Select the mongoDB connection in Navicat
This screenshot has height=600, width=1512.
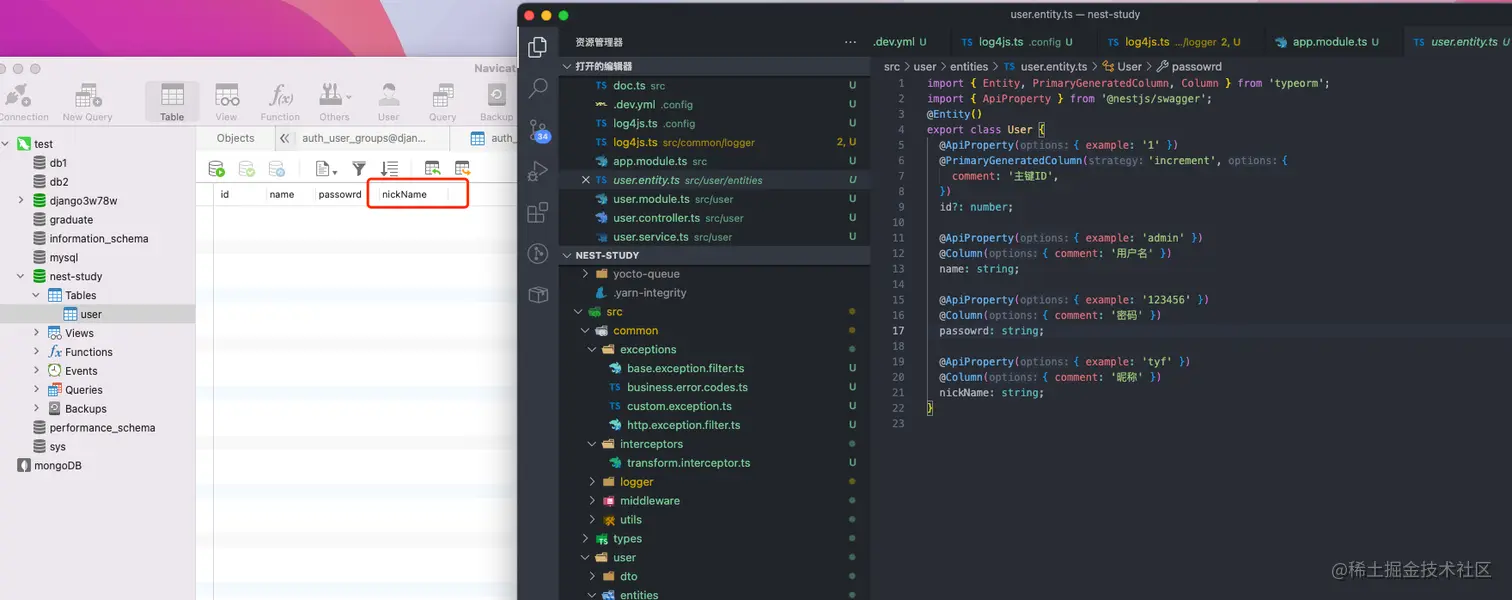click(x=58, y=465)
